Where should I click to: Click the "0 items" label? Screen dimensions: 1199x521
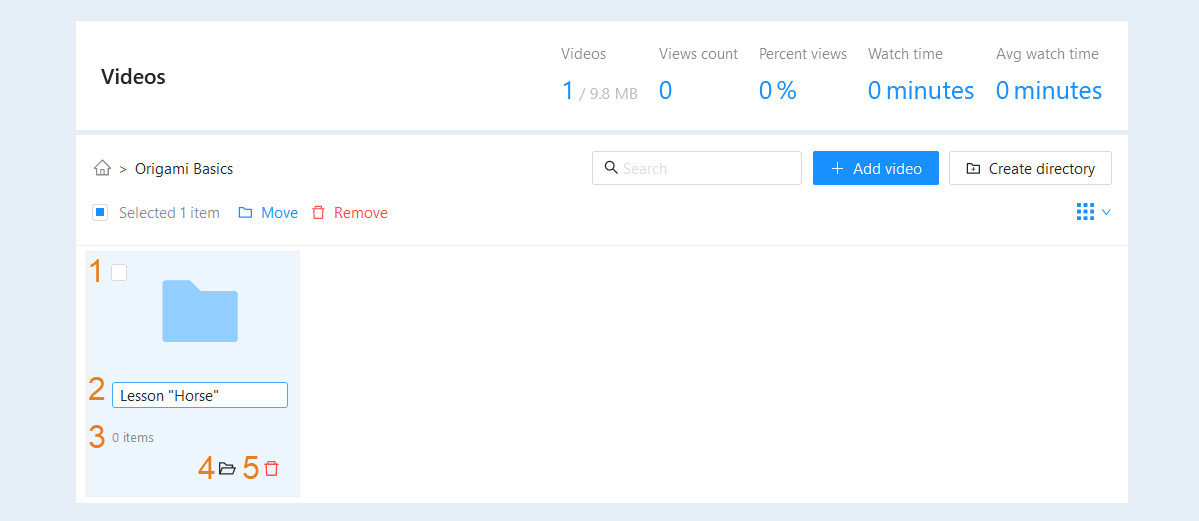tap(133, 438)
